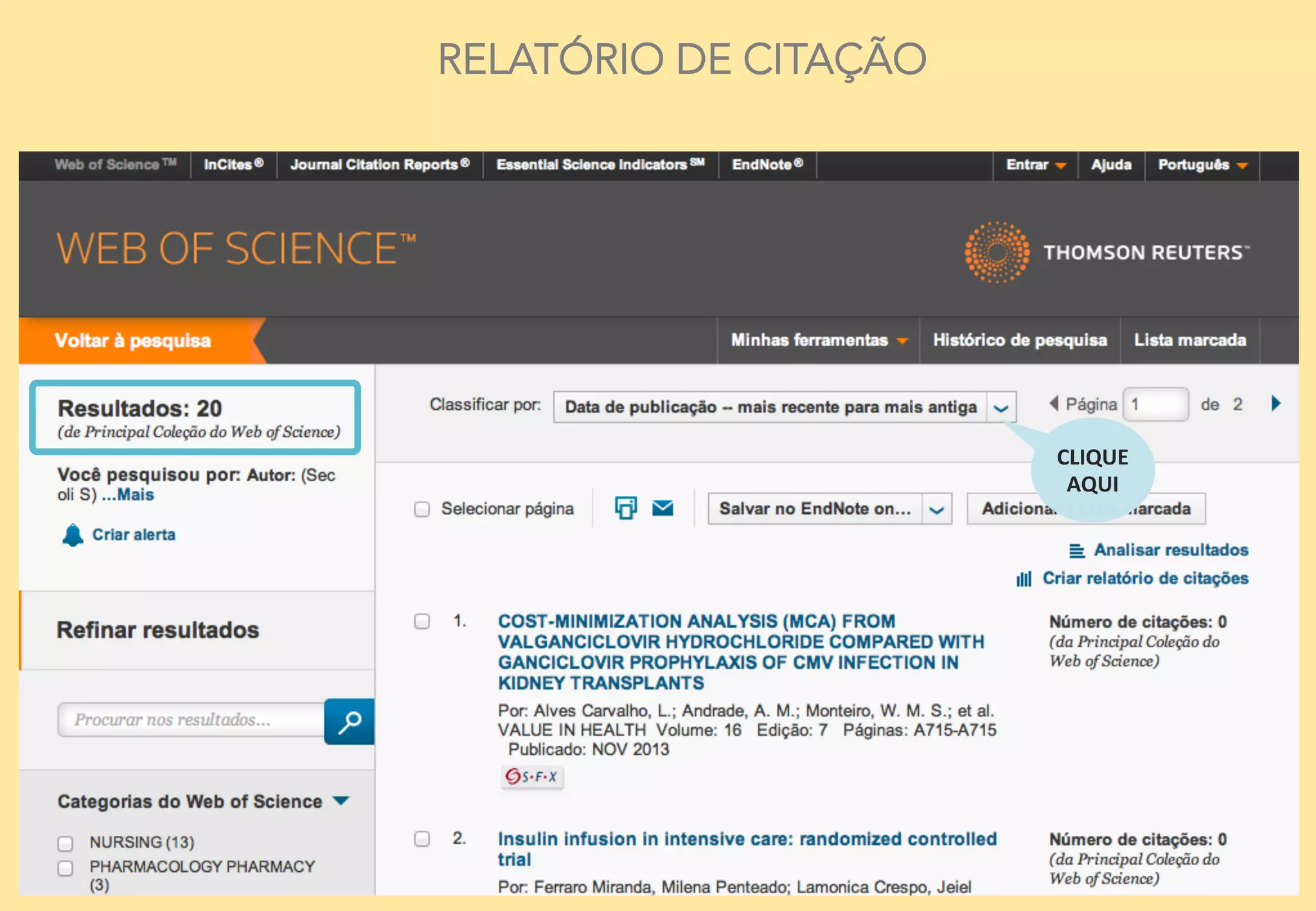Viewport: 1316px width, 911px height.
Task: Check the box for record 2 Insulin infusion
Action: (422, 839)
